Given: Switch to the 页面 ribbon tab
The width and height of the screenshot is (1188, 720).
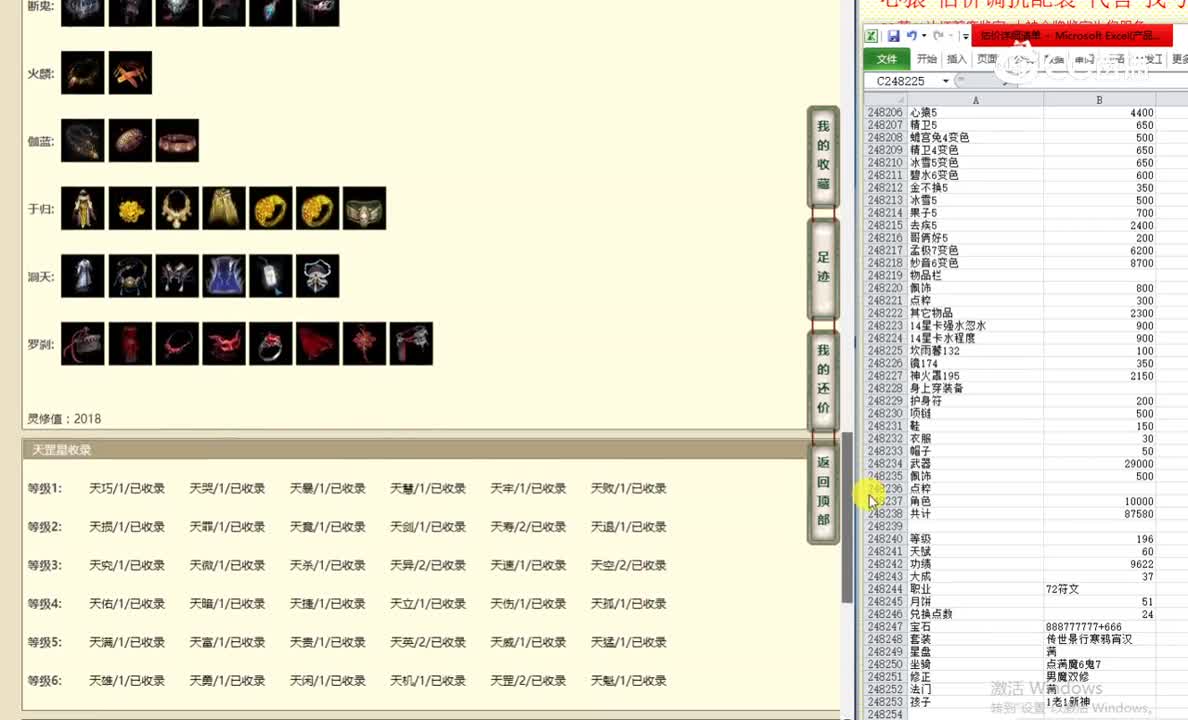Looking at the screenshot, I should [987, 59].
